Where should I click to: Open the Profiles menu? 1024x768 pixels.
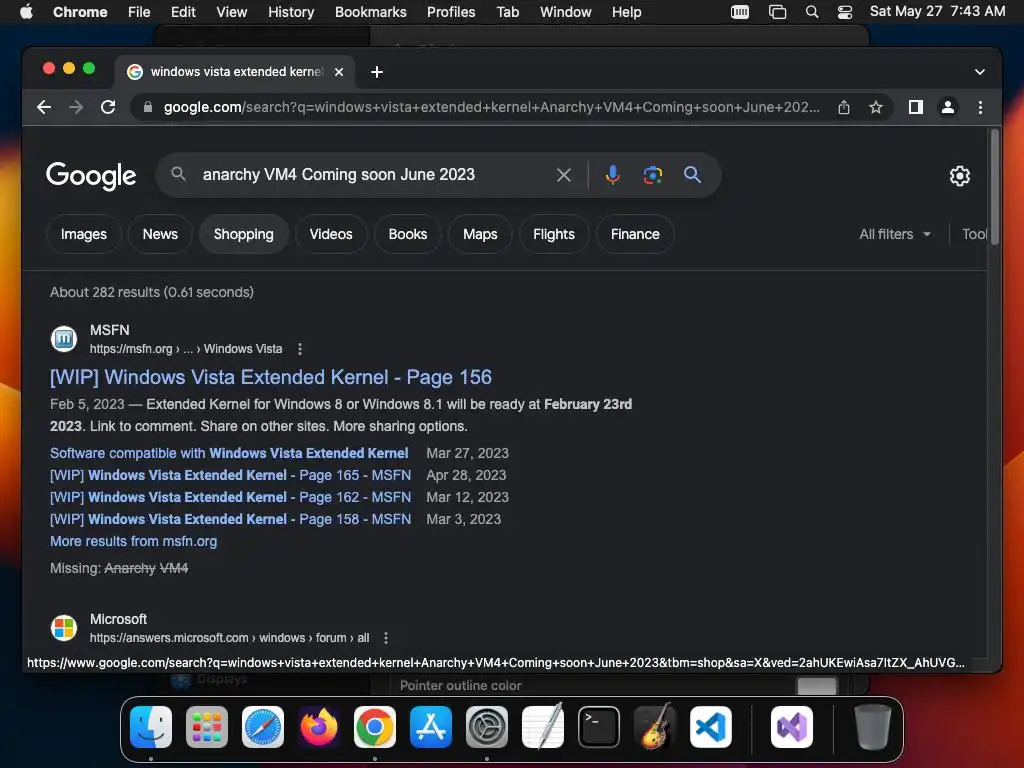(x=451, y=12)
